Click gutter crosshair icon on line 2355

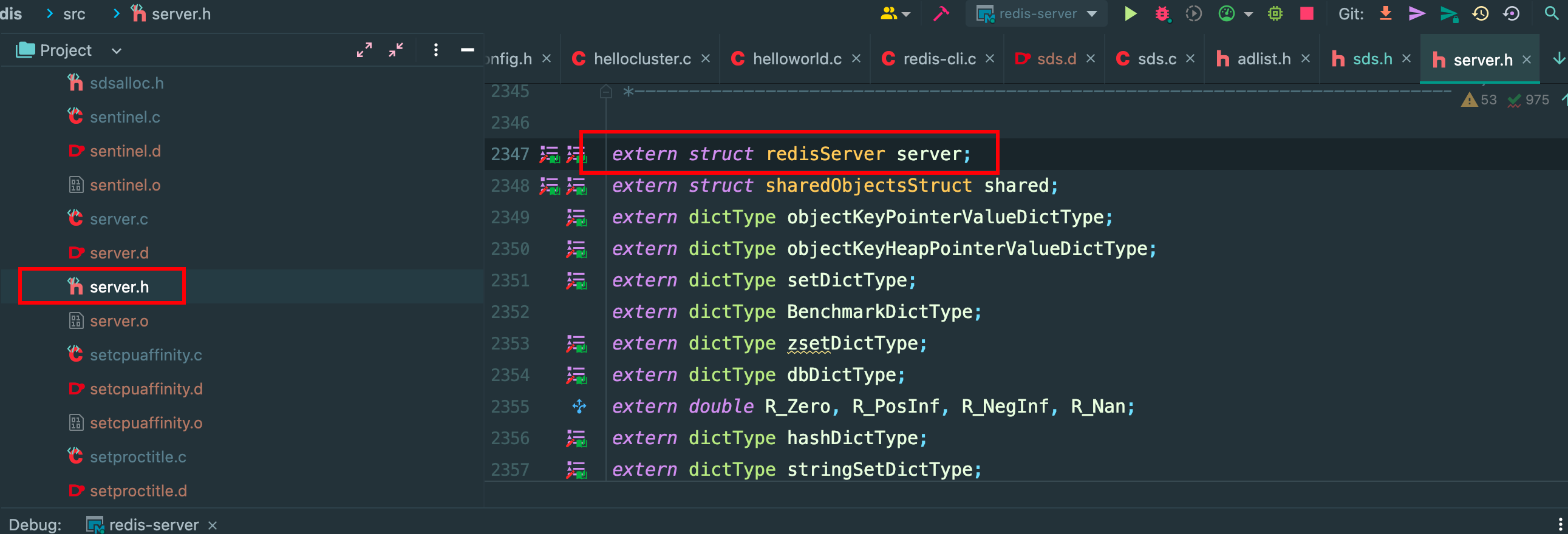tap(579, 407)
